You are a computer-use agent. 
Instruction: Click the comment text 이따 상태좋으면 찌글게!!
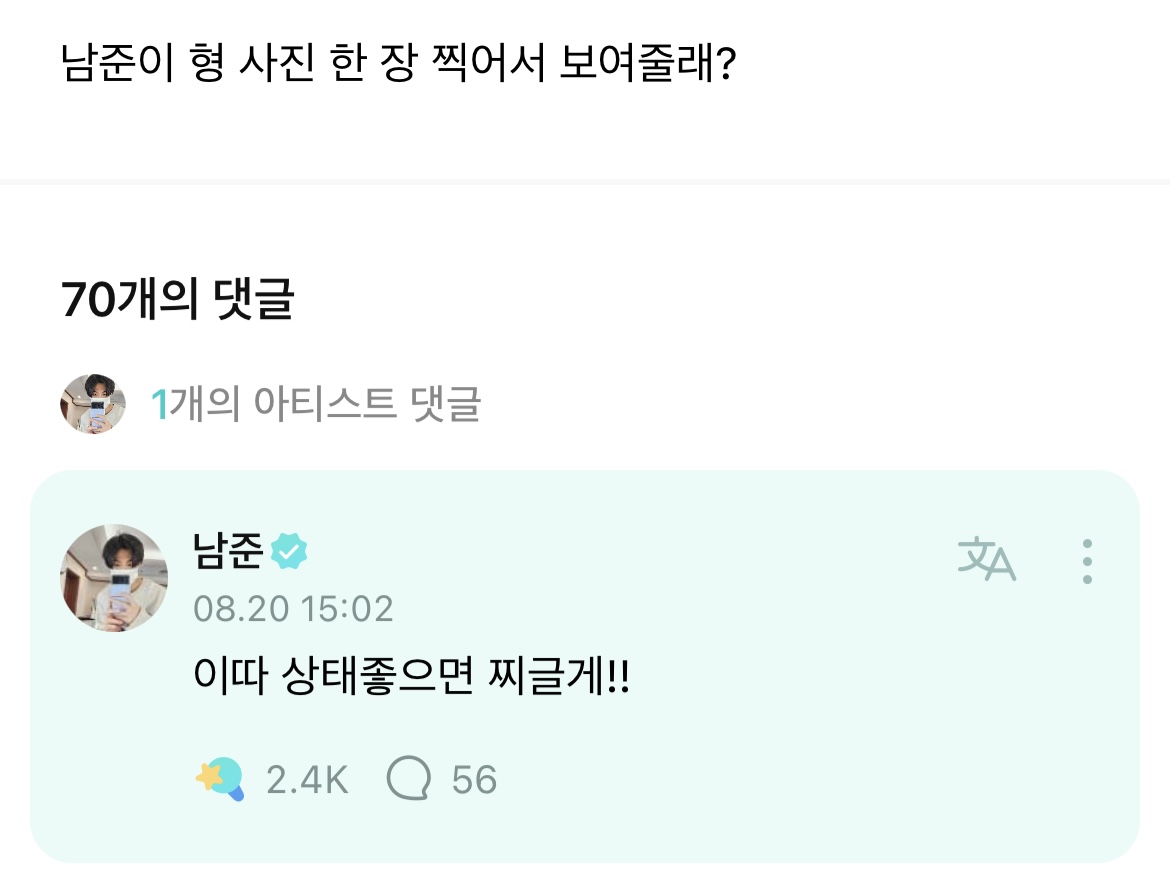click(x=411, y=680)
